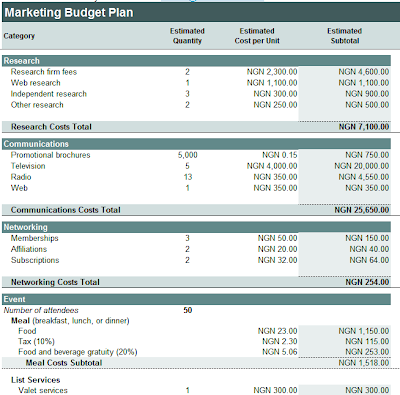This screenshot has height=395, width=400.
Task: Select the Marketing Budget Plan title cell
Action: tap(200, 13)
